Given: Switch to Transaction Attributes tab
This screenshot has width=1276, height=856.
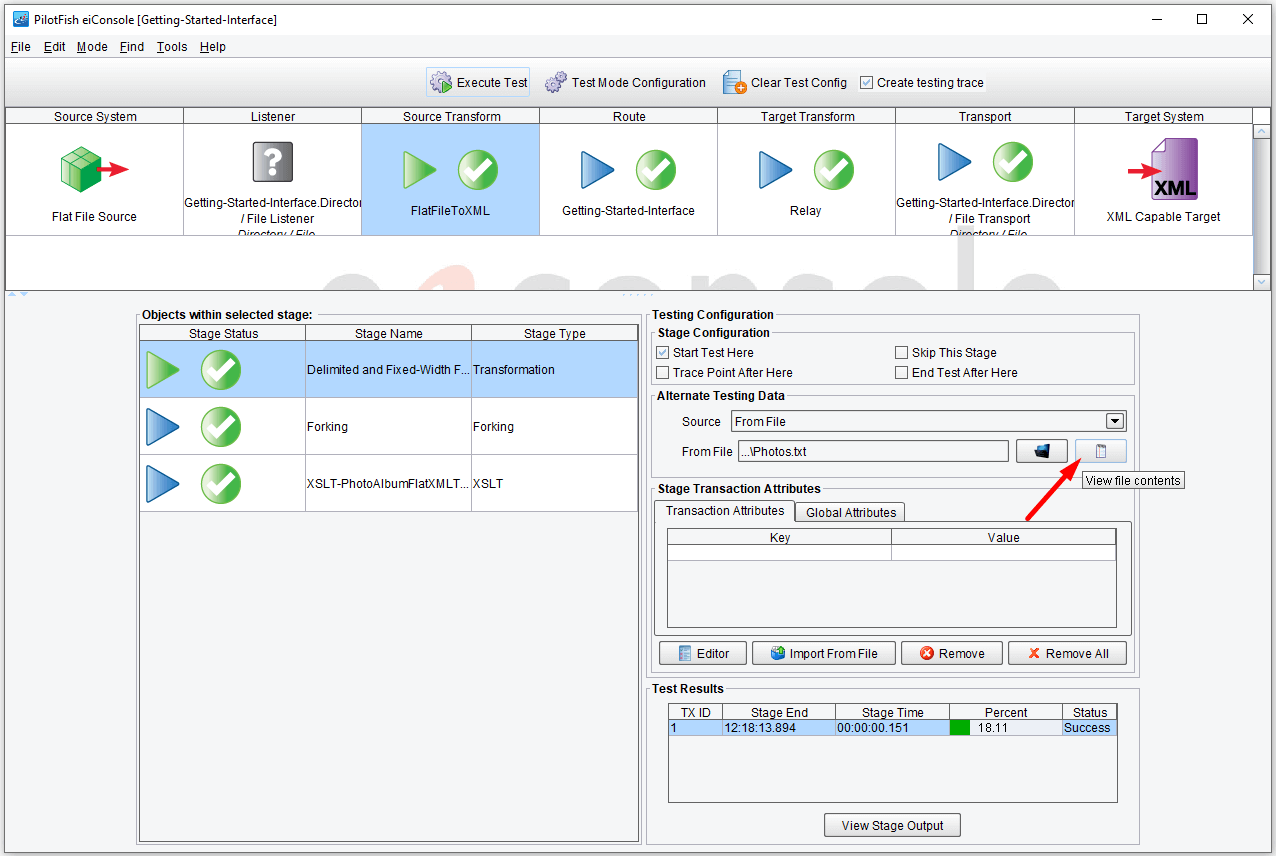Looking at the screenshot, I should point(725,511).
